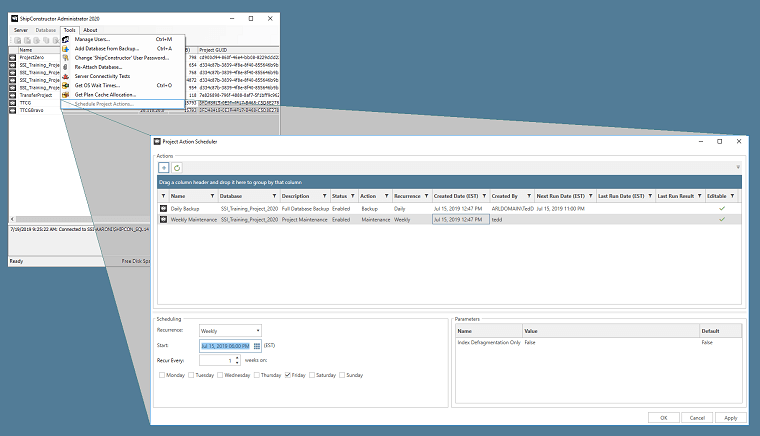
Task: Open the About menu
Action: click(x=90, y=30)
